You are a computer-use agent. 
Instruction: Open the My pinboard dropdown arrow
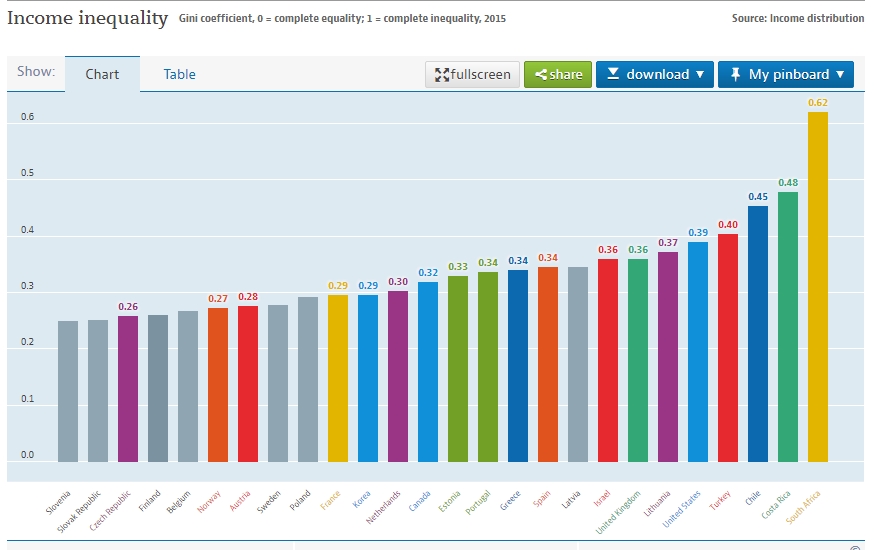[x=840, y=74]
